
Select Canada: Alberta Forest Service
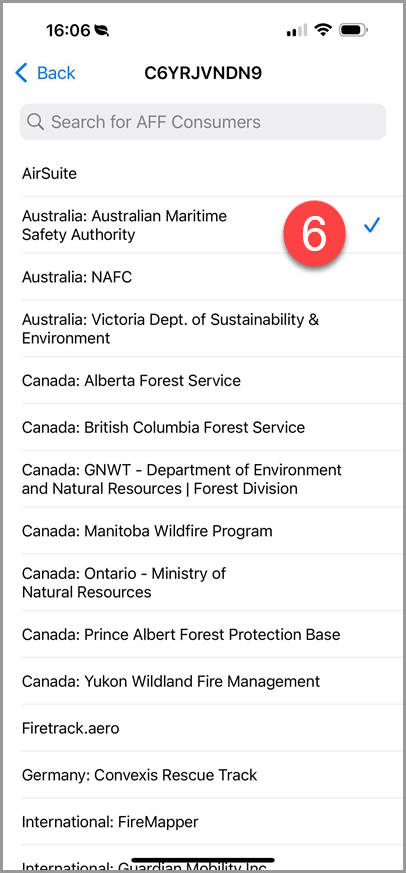click(x=212, y=380)
